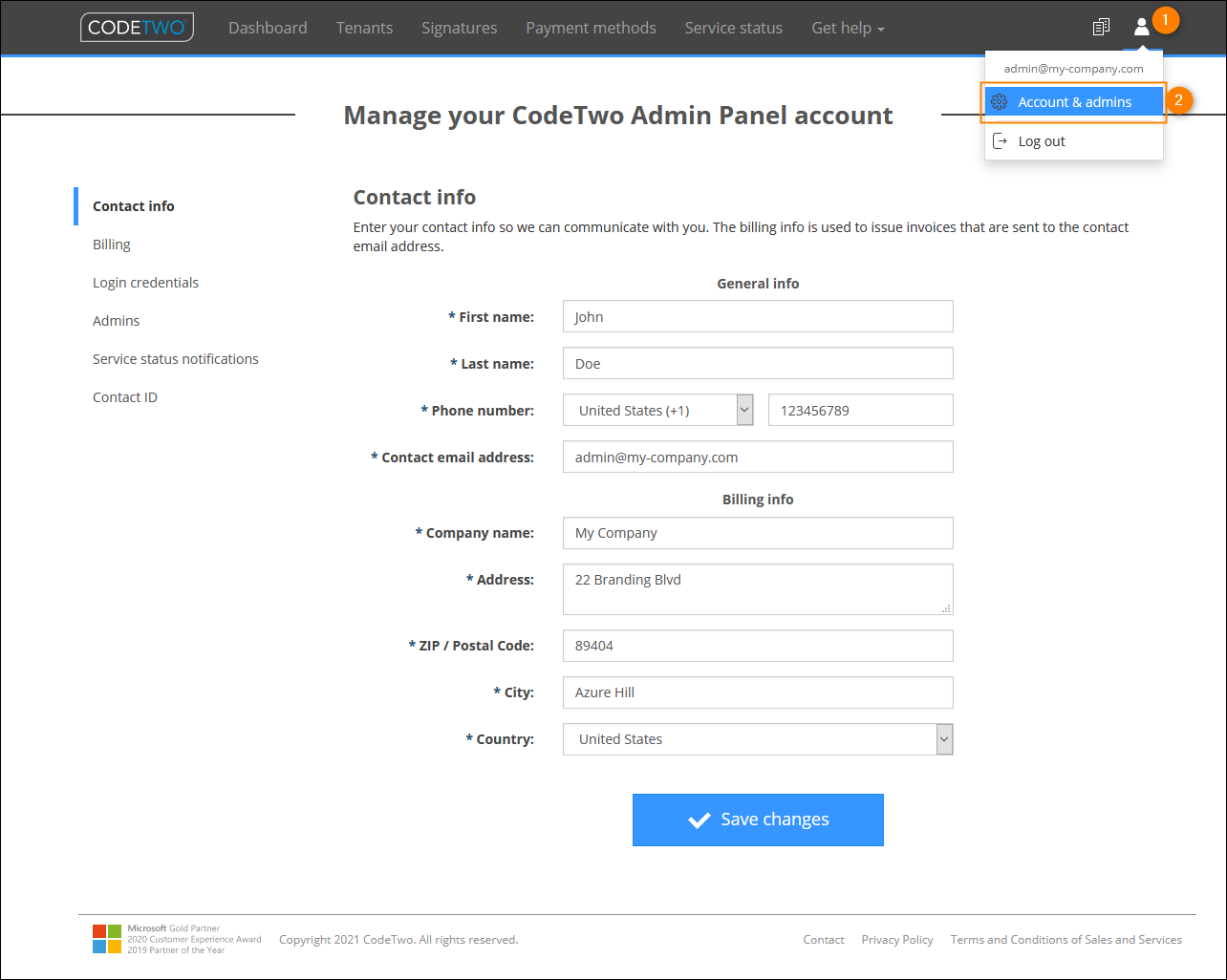Open the Privacy Policy link

896,939
